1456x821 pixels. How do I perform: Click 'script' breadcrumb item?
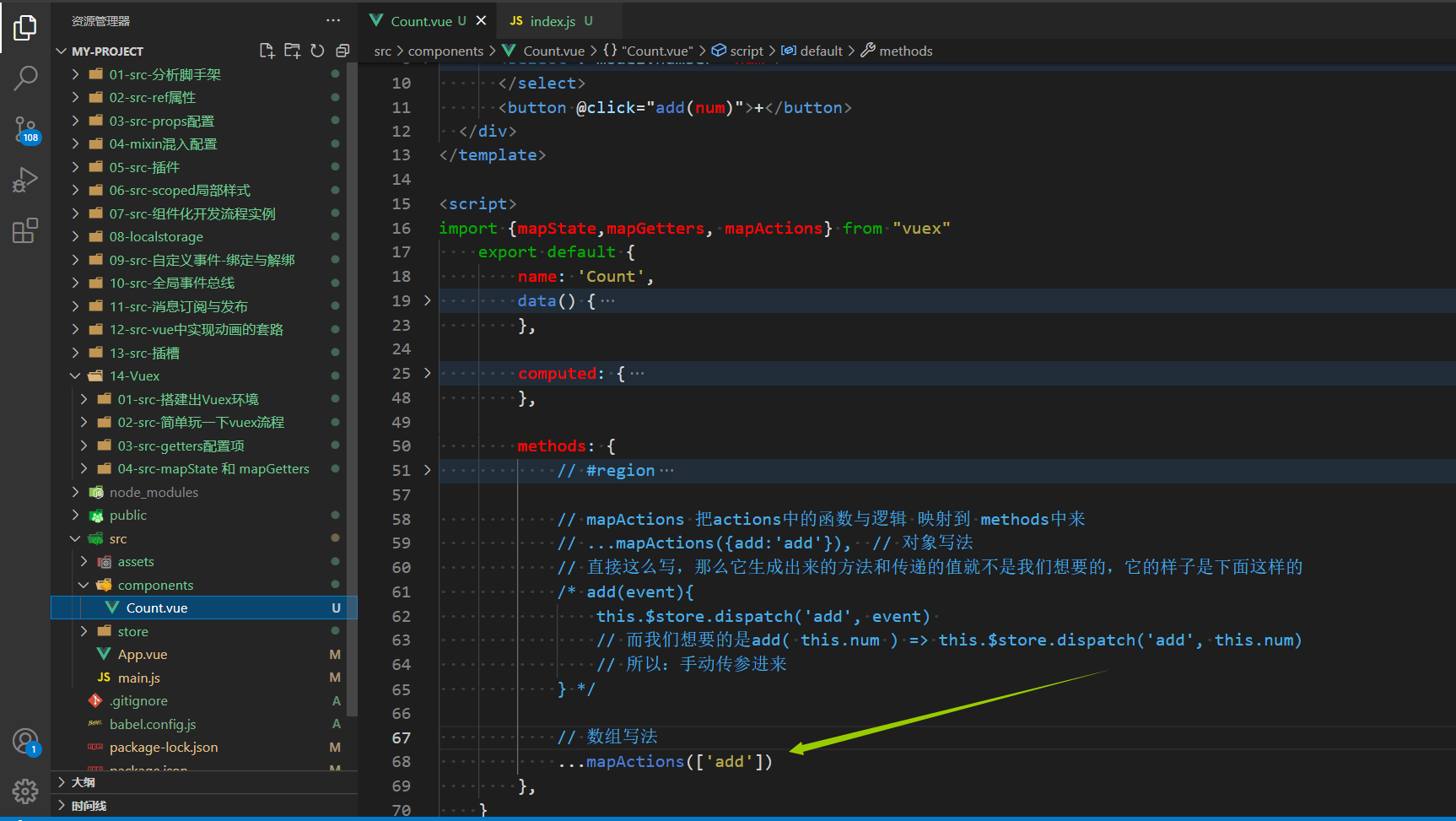(738, 51)
